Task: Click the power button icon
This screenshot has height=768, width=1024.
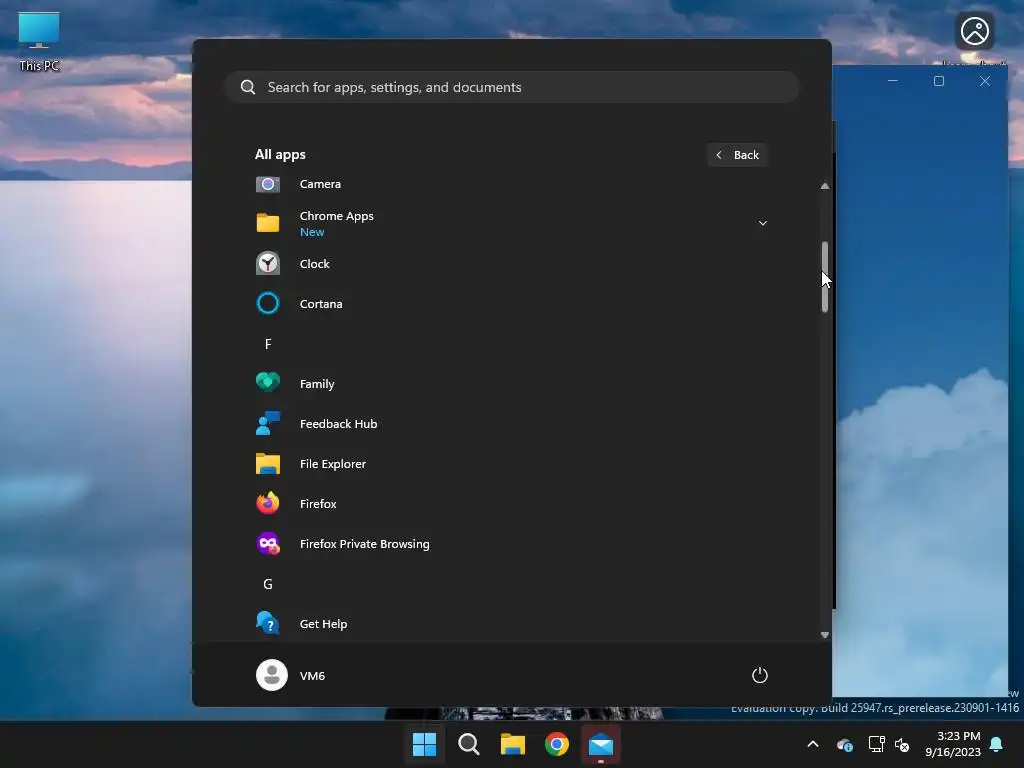Action: pos(760,675)
